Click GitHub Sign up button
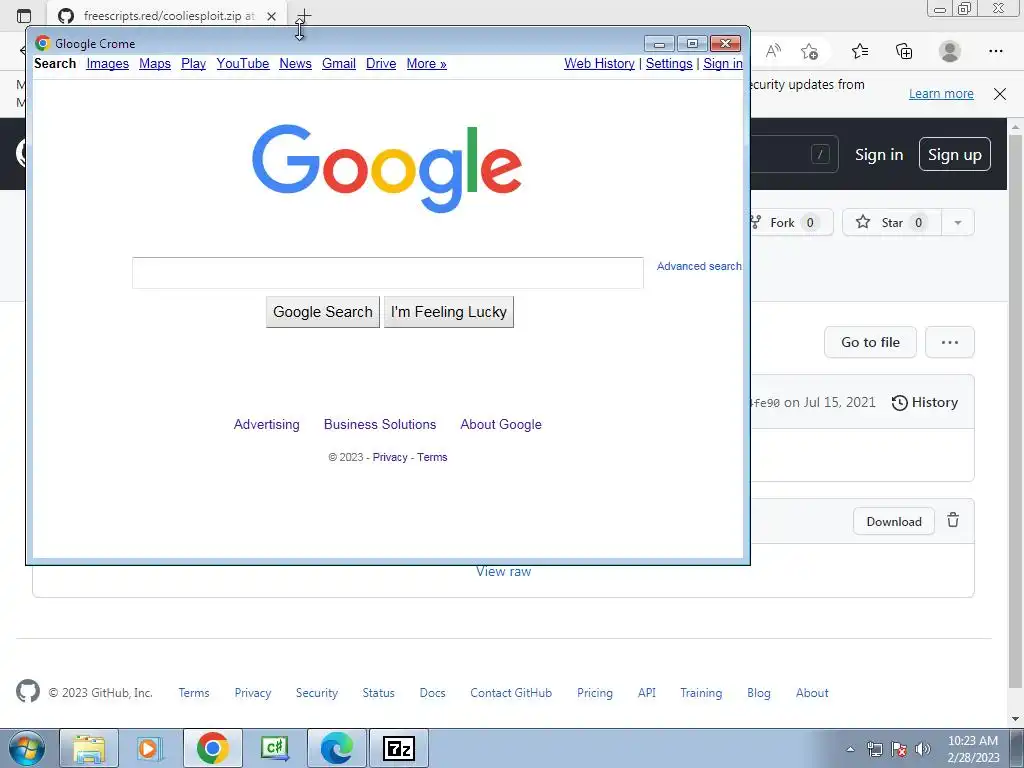This screenshot has width=1024, height=768. click(955, 154)
